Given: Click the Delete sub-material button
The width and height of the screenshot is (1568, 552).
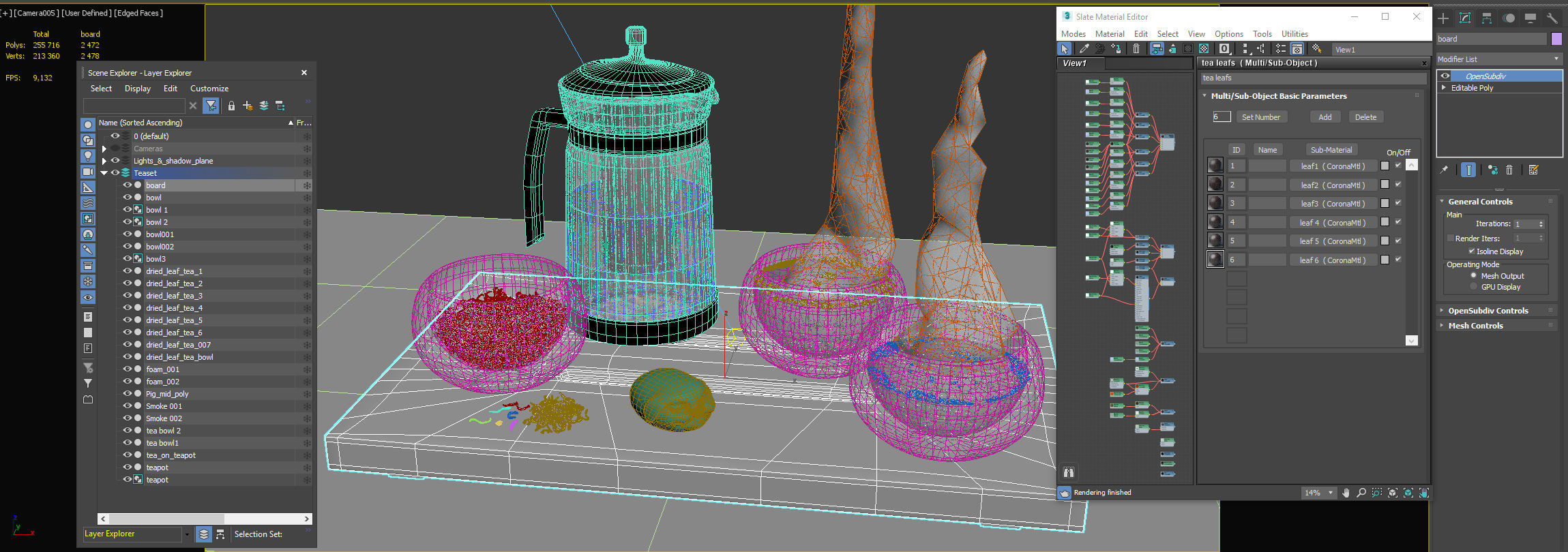Looking at the screenshot, I should (x=1365, y=117).
